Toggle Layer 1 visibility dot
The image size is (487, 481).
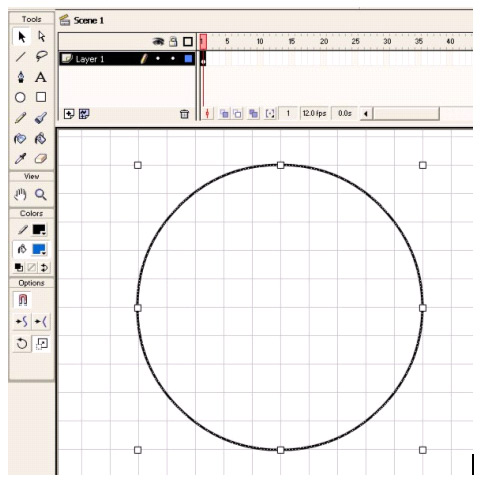[x=158, y=59]
